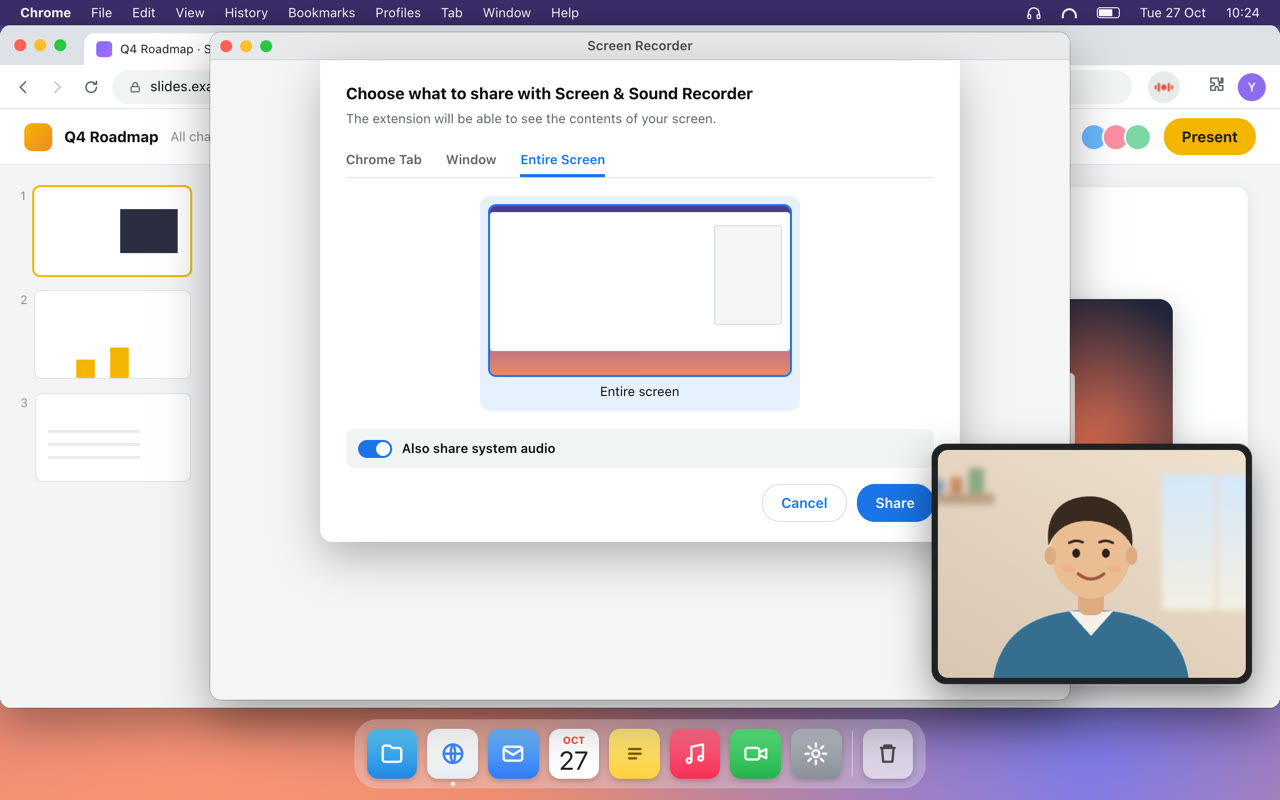1280x800 pixels.
Task: Go back in Chrome browser
Action: pos(24,87)
